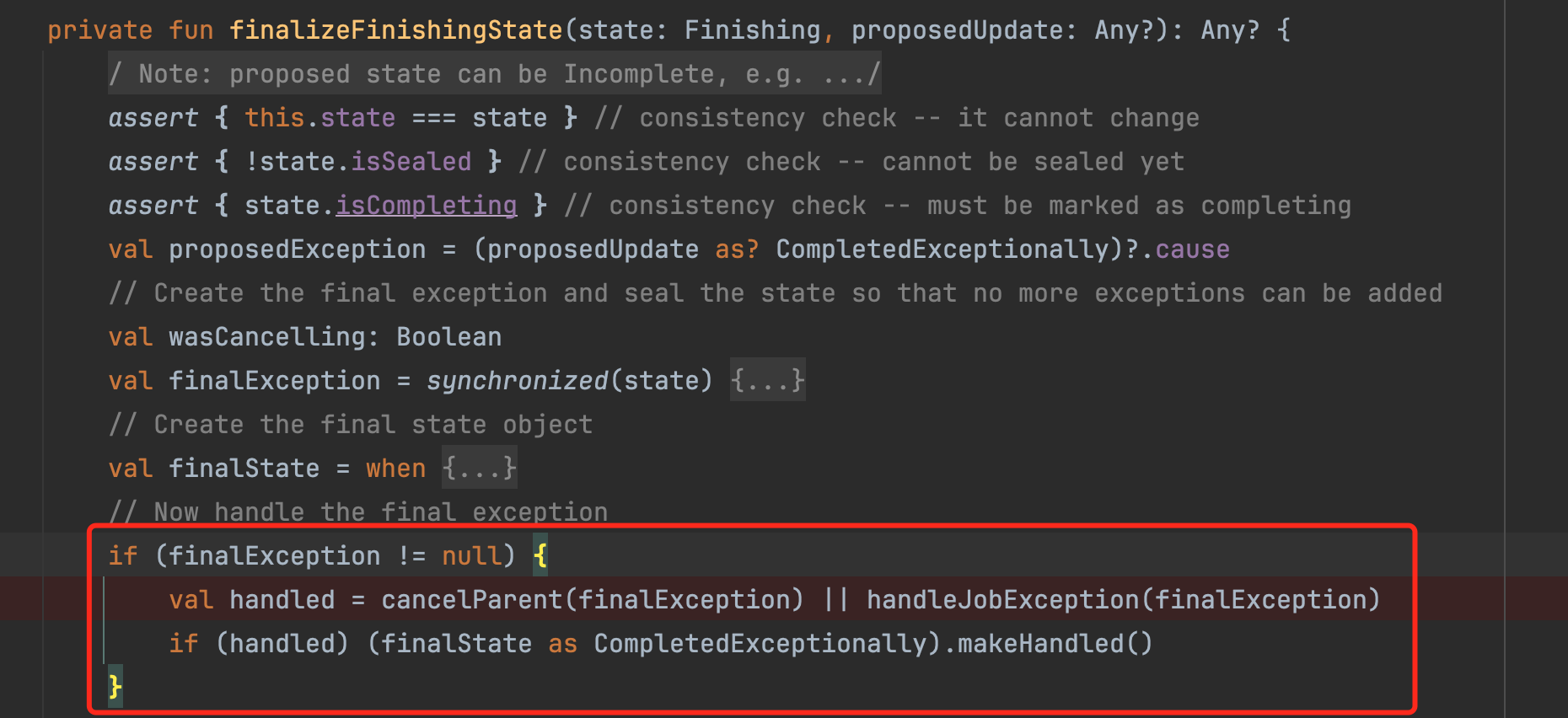Click the 'Now handle the final exception' comment
Viewport: 1568px width, 718px height.
tap(379, 512)
